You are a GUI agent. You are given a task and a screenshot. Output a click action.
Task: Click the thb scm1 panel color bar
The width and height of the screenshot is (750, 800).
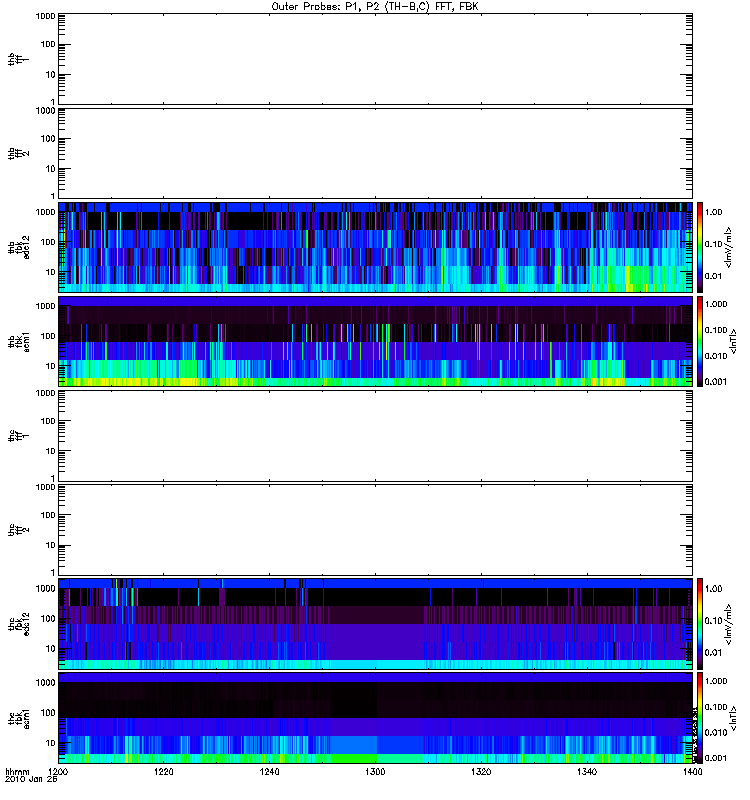click(x=700, y=341)
